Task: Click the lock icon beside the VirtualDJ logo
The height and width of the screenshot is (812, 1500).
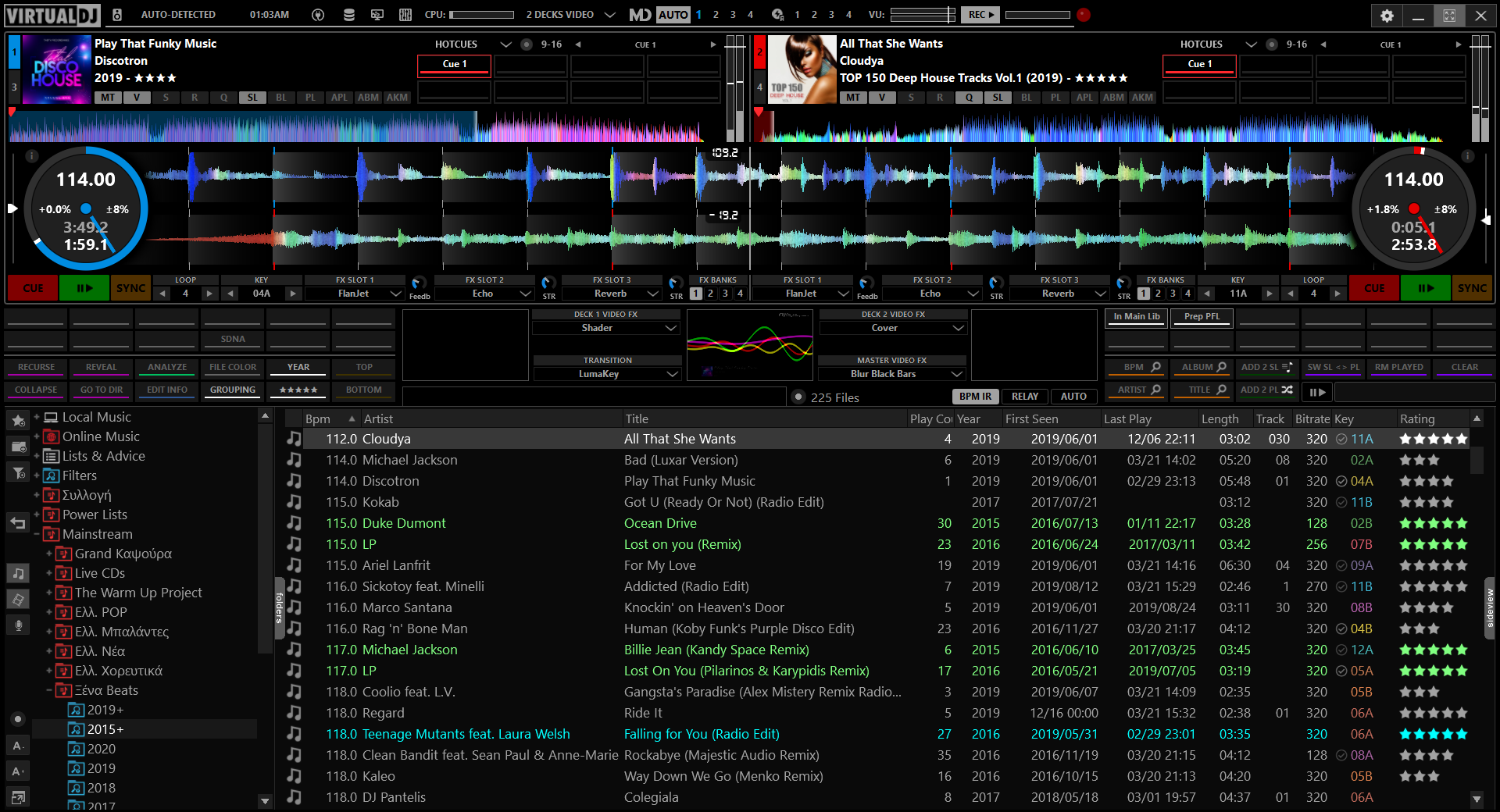Action: (116, 15)
